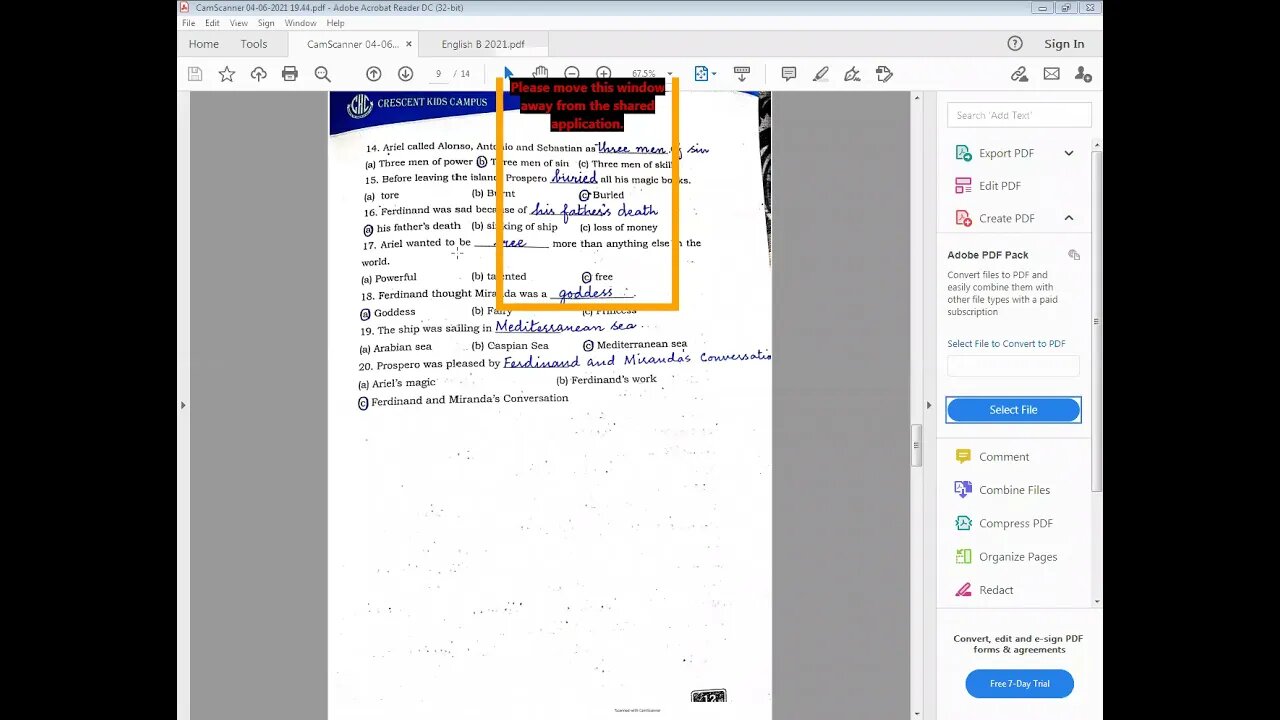This screenshot has height=720, width=1280.
Task: Switch to the English B 2021.pdf tab
Action: click(x=483, y=44)
